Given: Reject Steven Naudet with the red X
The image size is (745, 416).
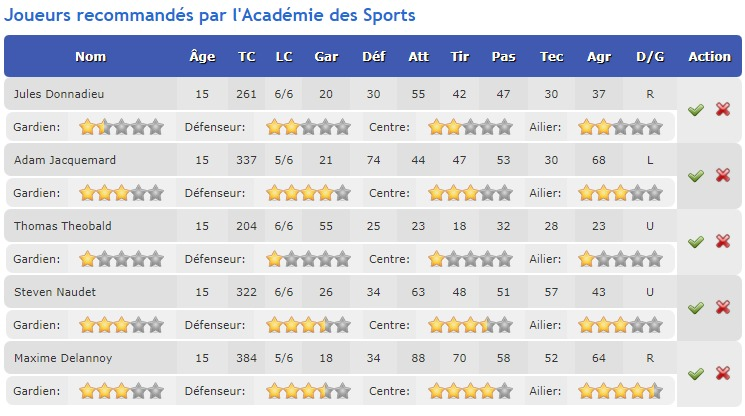Looking at the screenshot, I should (x=723, y=308).
